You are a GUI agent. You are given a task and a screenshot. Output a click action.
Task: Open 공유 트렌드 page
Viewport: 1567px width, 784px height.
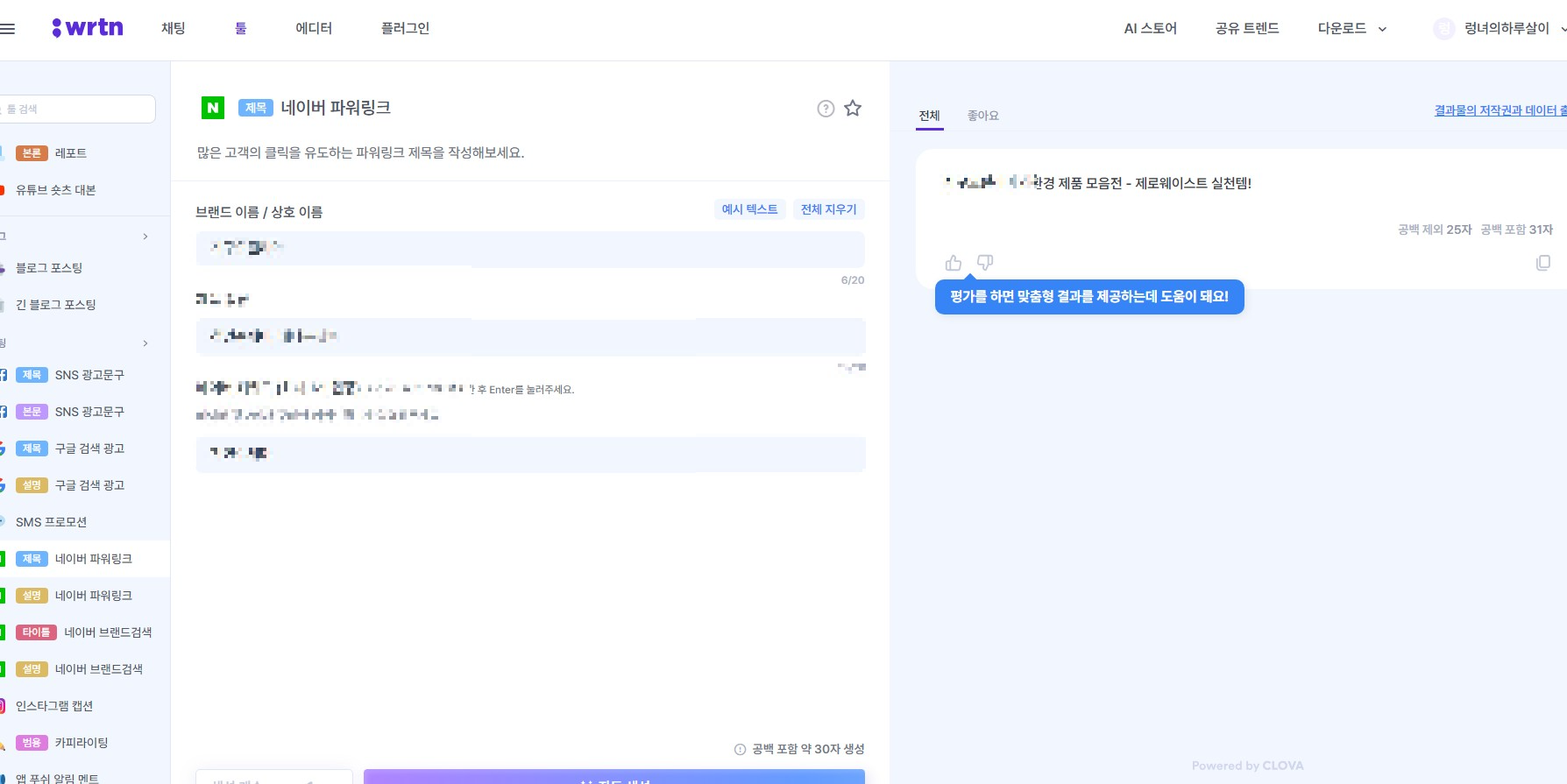point(1247,28)
